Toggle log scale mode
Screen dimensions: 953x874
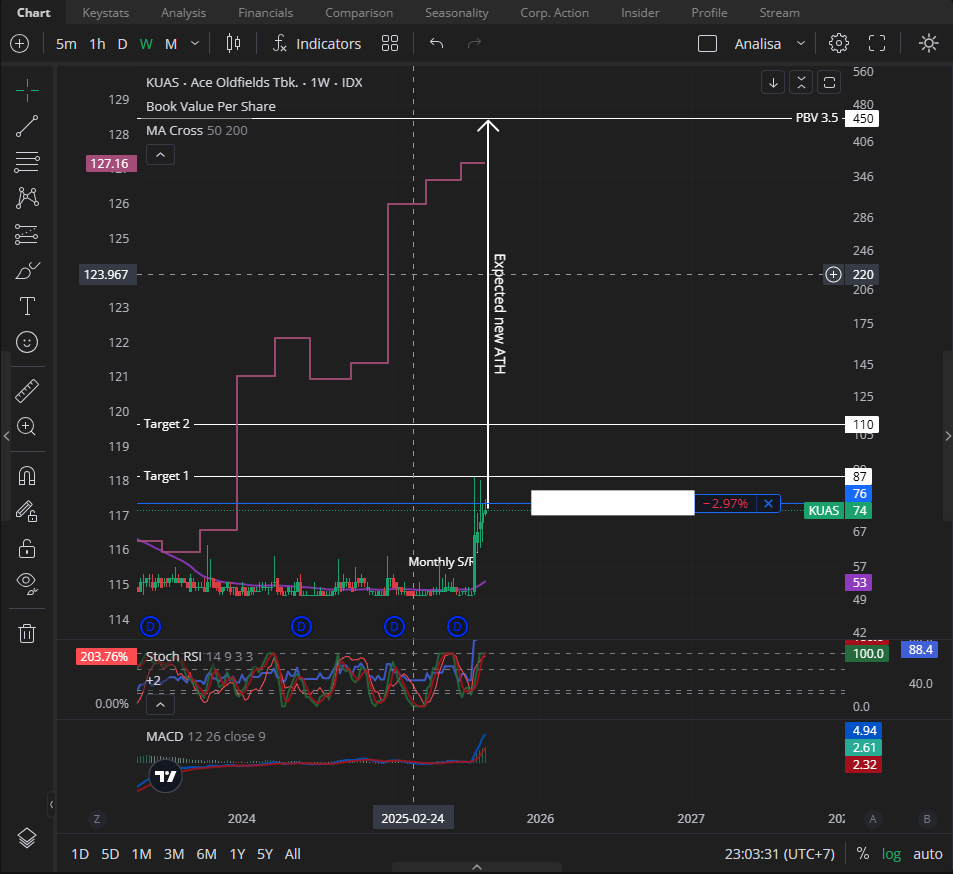tap(891, 854)
